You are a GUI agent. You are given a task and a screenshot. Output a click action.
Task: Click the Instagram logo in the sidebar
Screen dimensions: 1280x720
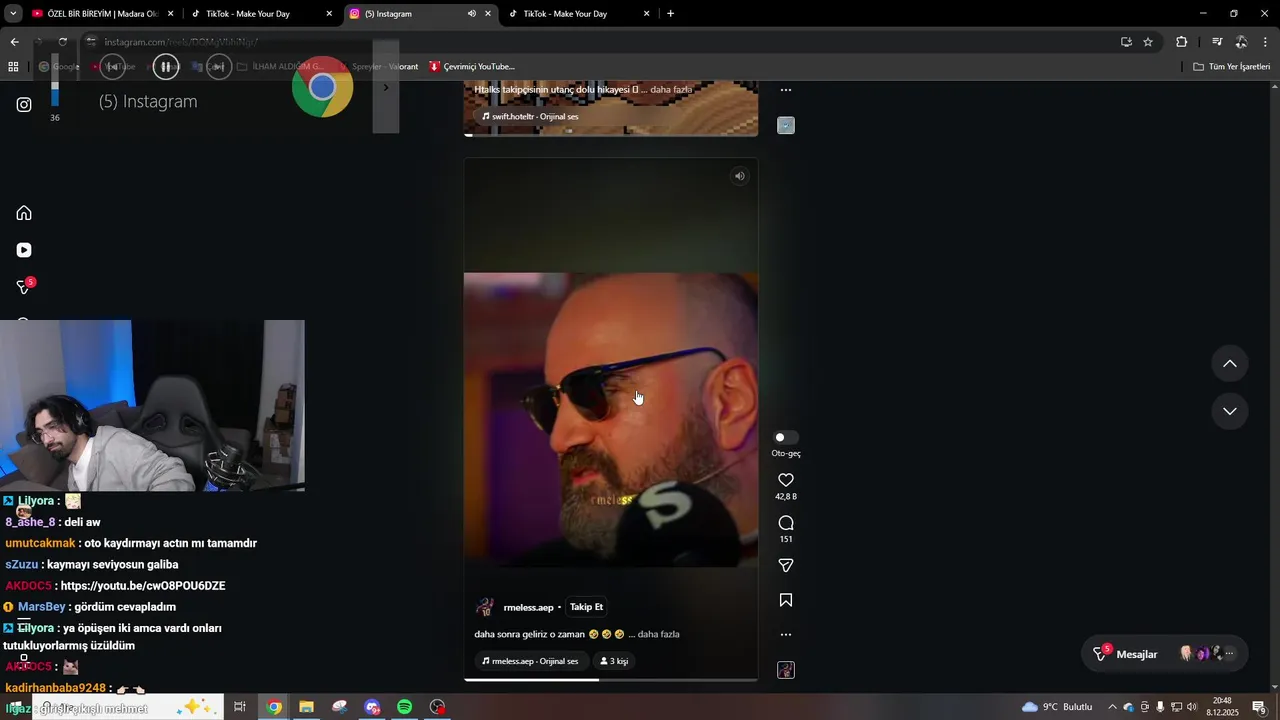coord(24,104)
